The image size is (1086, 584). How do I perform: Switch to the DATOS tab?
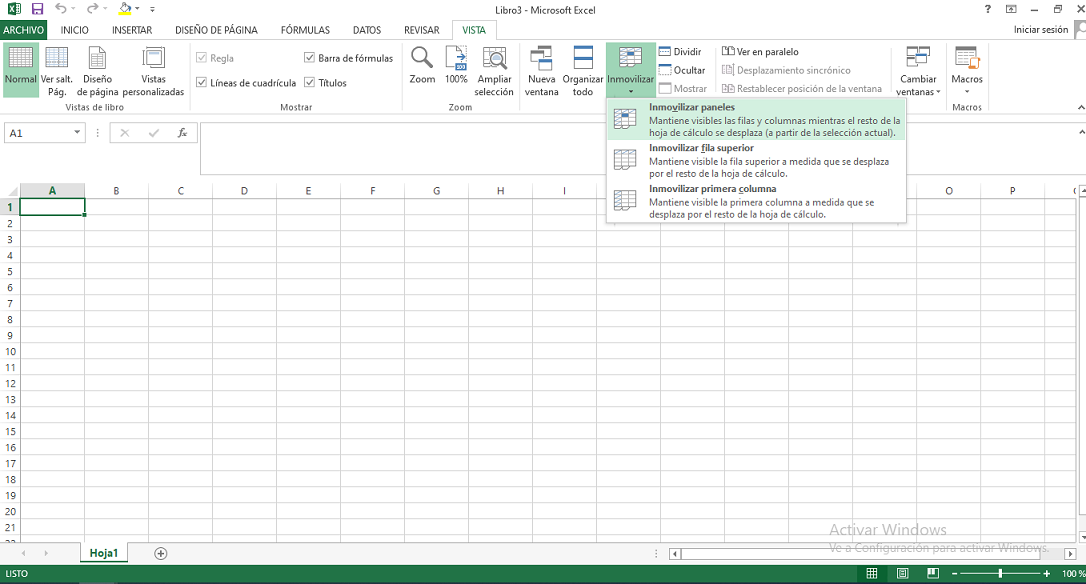pos(367,30)
